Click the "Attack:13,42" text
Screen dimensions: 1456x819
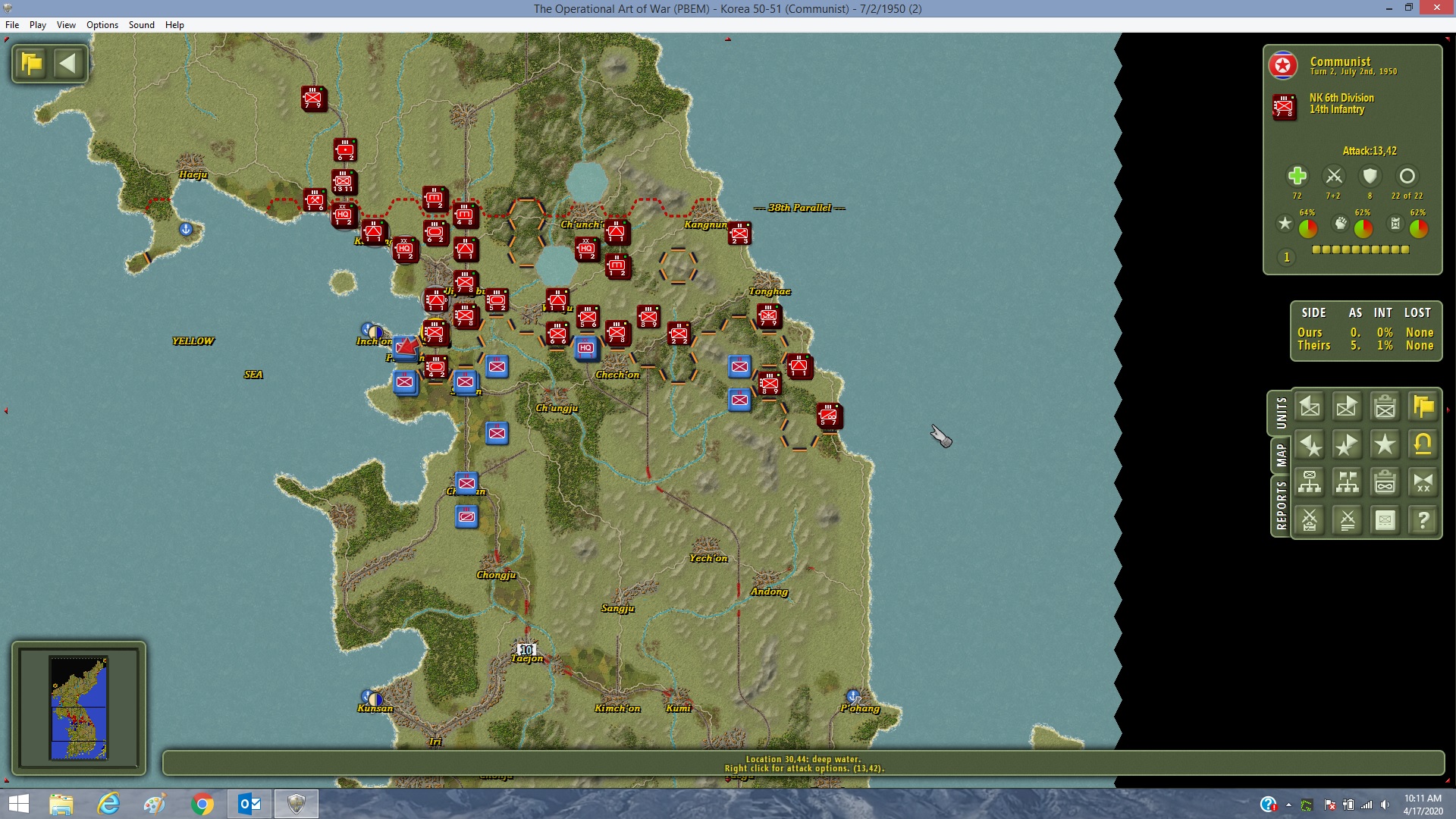(x=1370, y=151)
